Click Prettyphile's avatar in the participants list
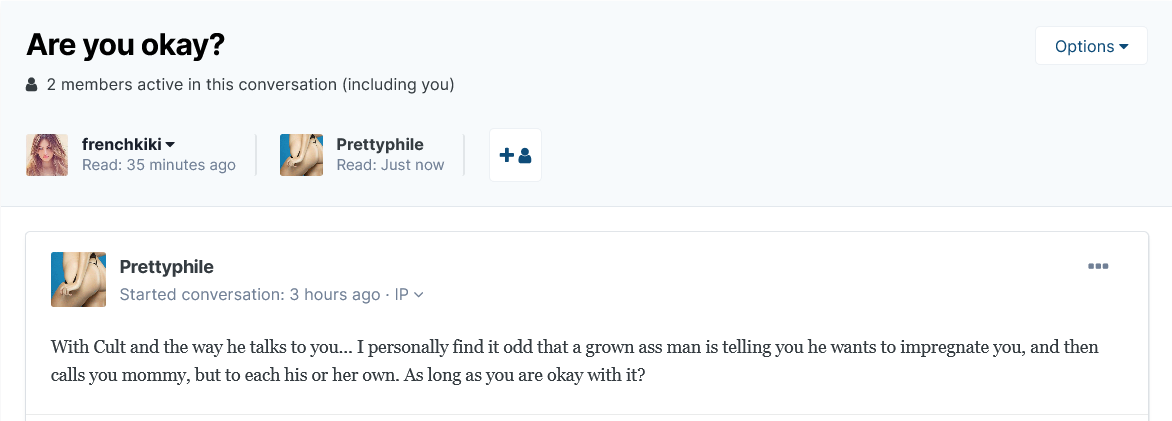Screen dimensions: 1172x421 point(301,155)
